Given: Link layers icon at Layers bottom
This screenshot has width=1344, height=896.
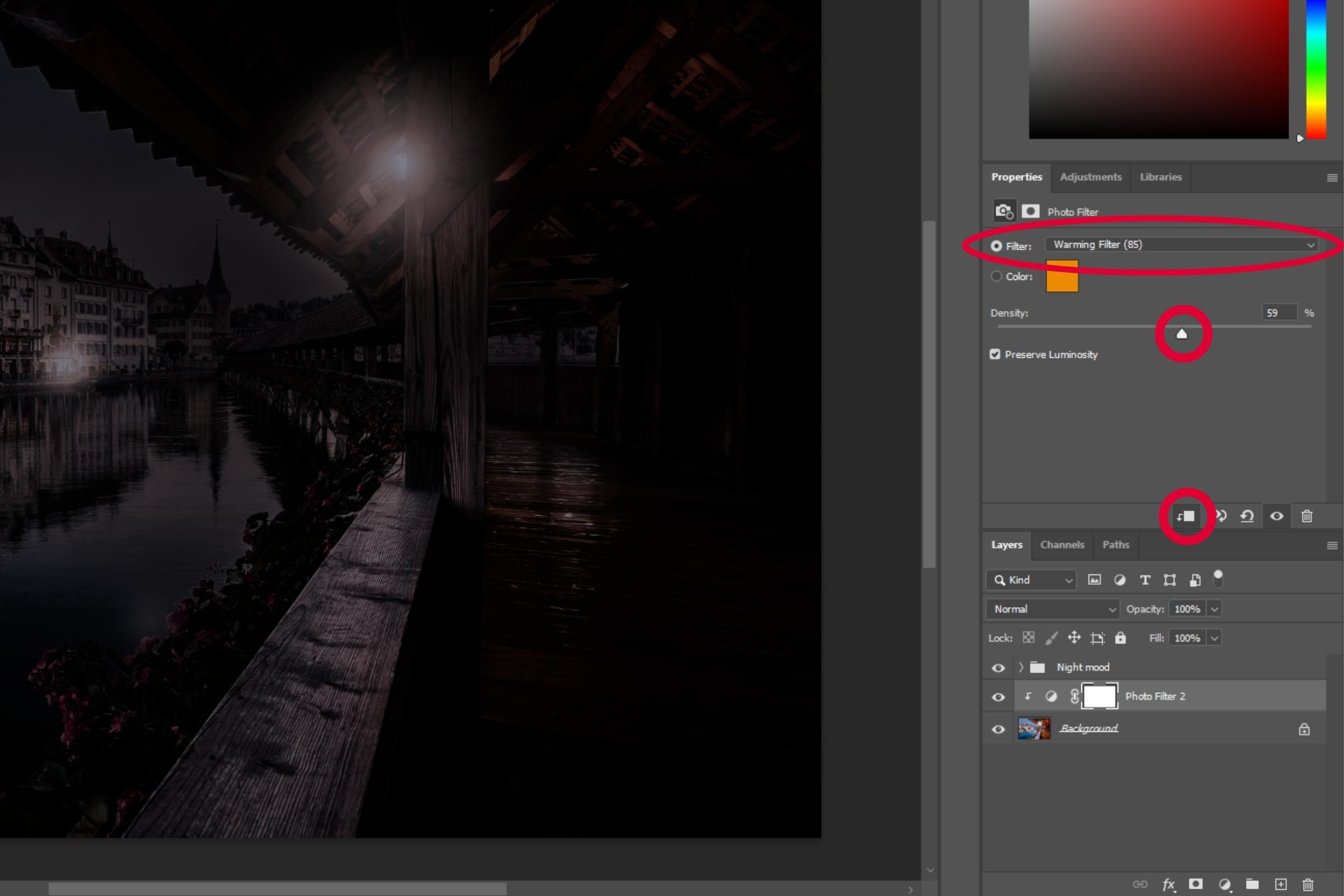Looking at the screenshot, I should tap(1140, 885).
